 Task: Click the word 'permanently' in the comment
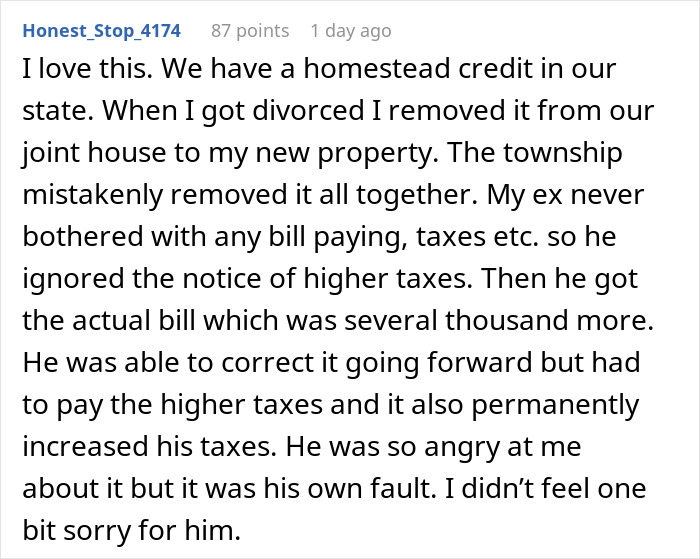[x=555, y=405]
